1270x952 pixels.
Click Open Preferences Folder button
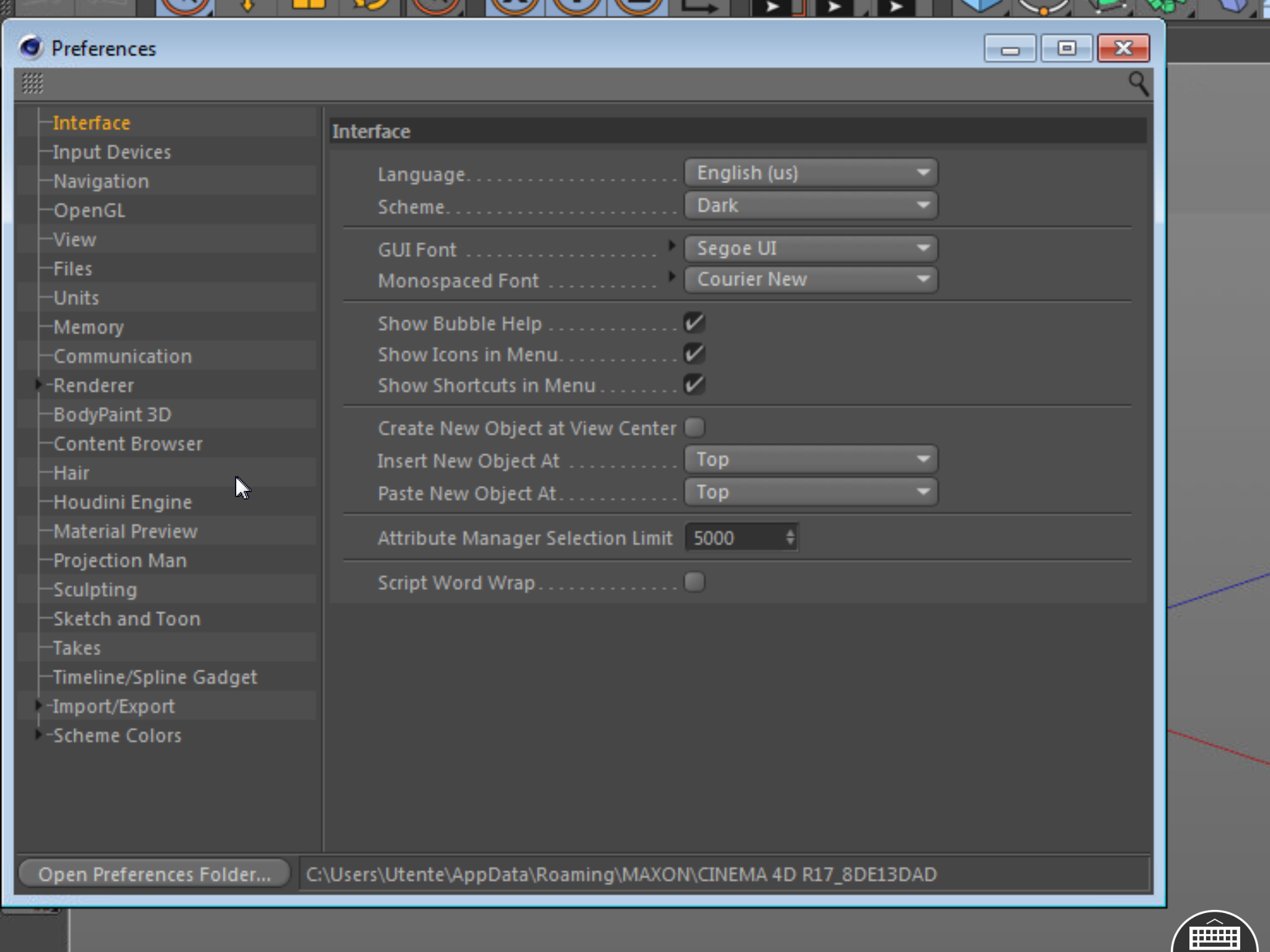[x=154, y=874]
